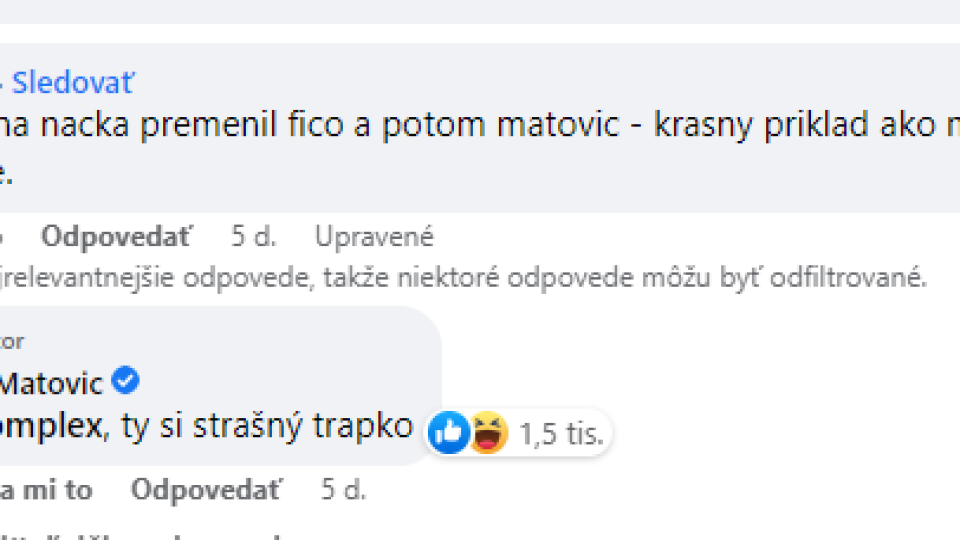960x540 pixels.
Task: View edit history via Upravené
Action: pos(374,236)
